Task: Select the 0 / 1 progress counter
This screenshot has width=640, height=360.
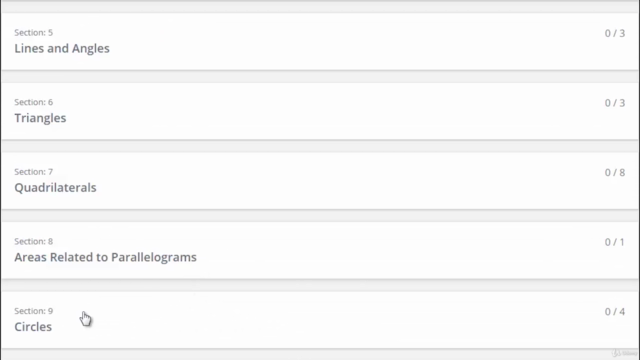Action: pyautogui.click(x=615, y=242)
